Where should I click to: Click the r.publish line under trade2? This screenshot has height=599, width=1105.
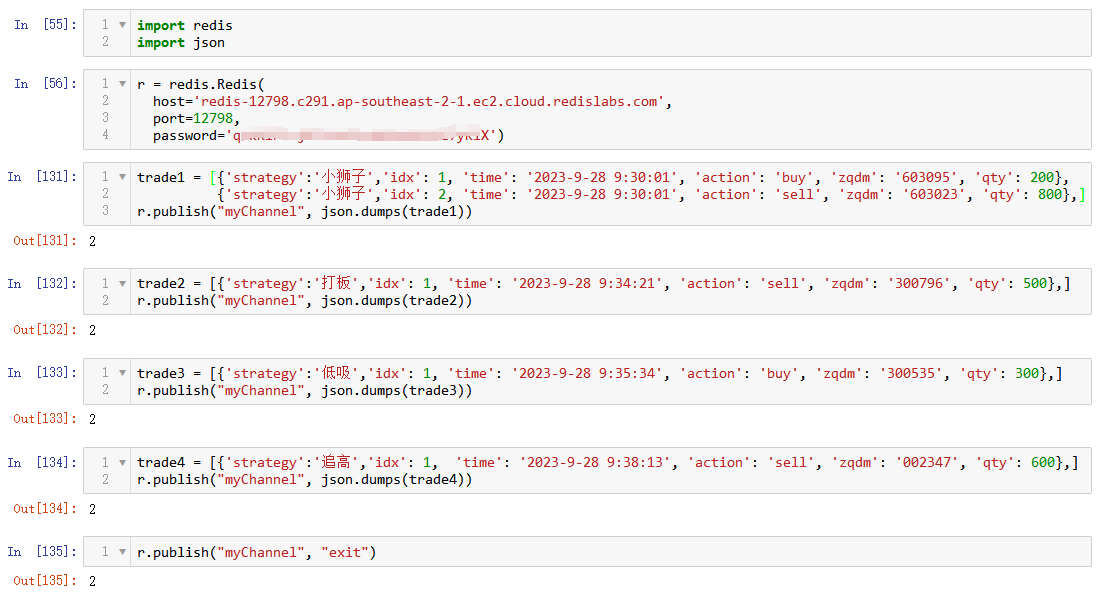click(x=304, y=300)
